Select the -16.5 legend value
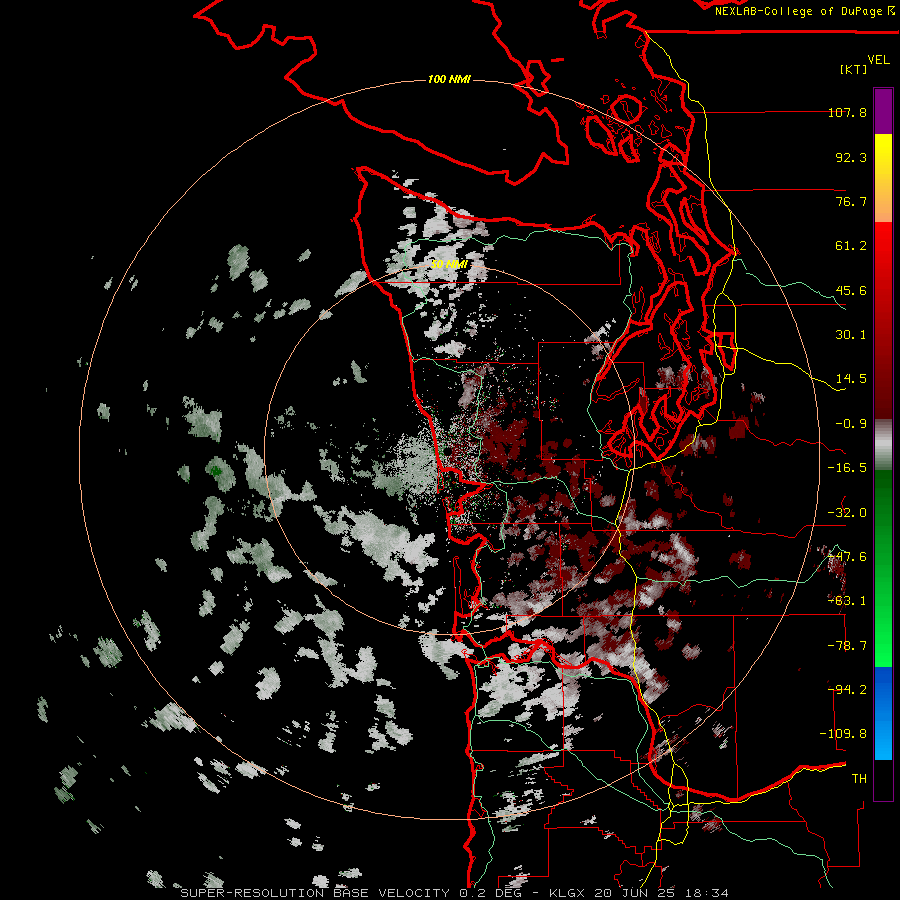900x900 pixels. coord(848,468)
